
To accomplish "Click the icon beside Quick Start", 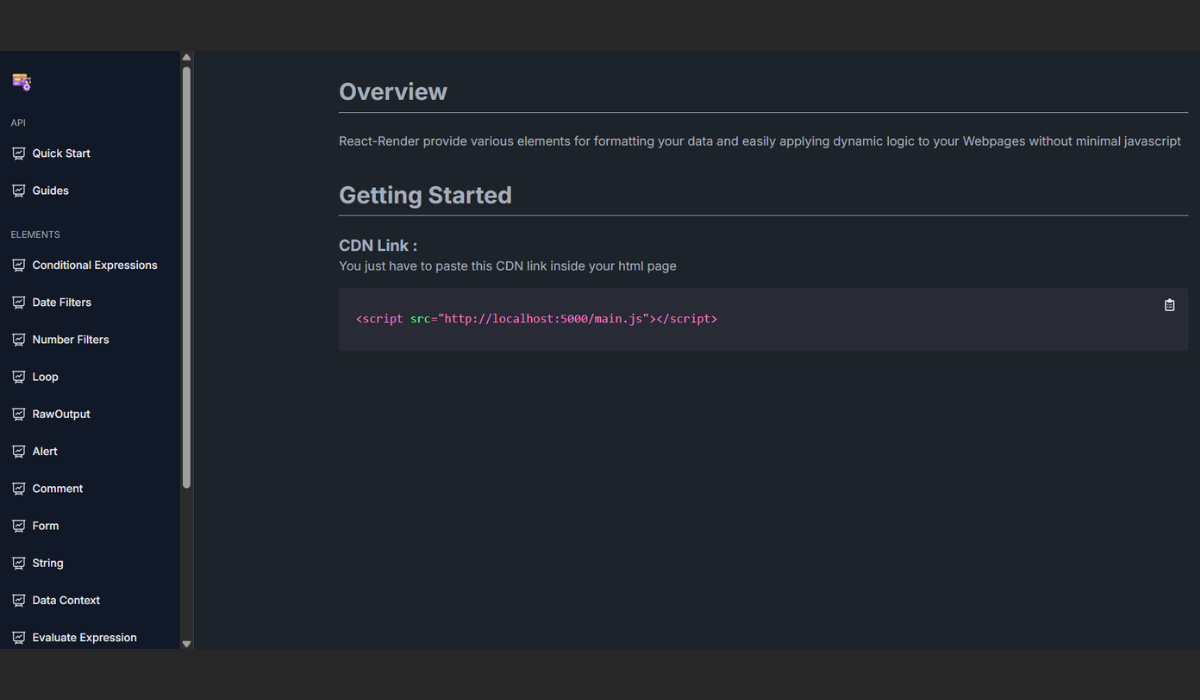I will click(x=18, y=153).
